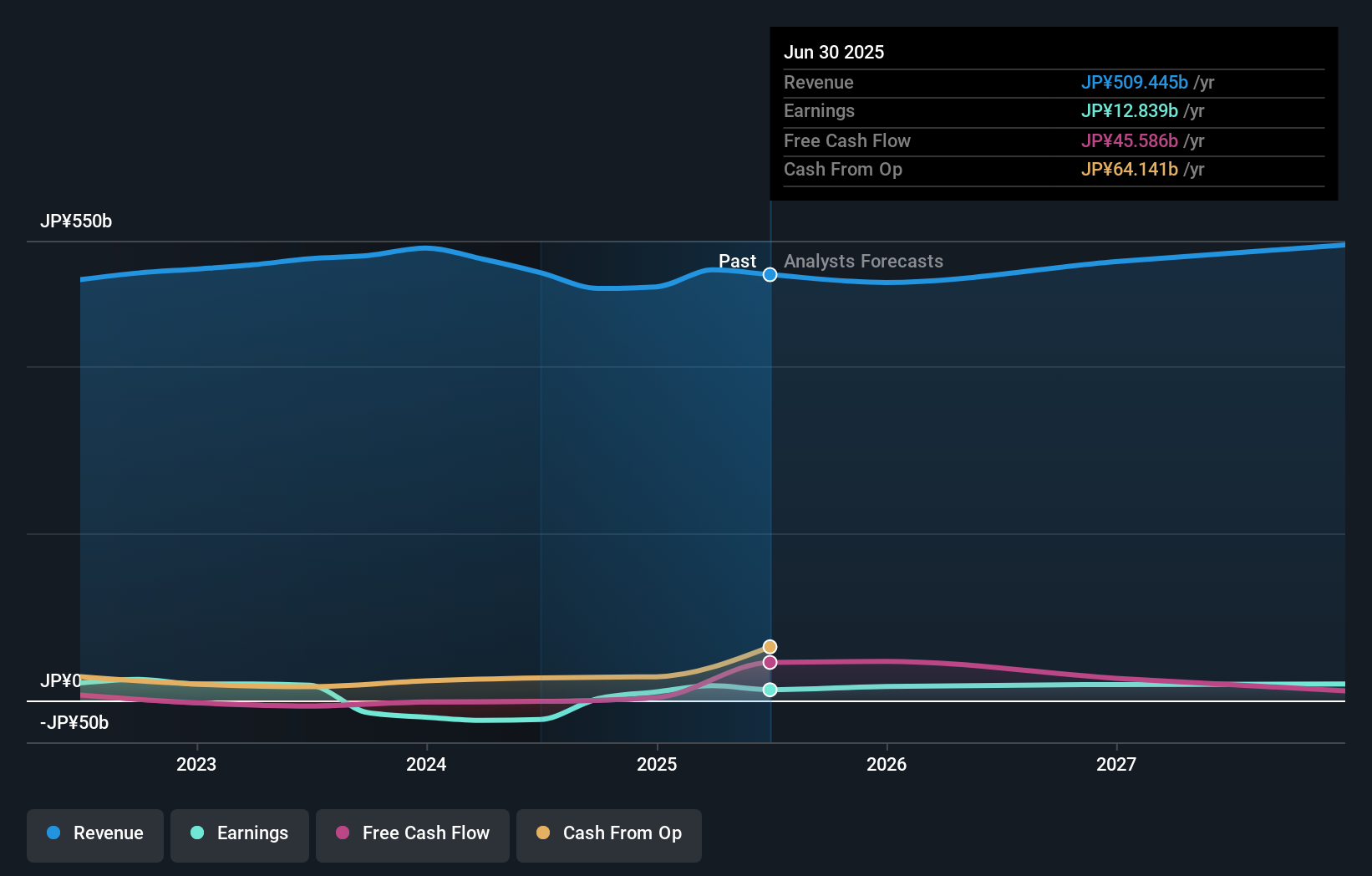This screenshot has height=876, width=1372.
Task: Toggle the Revenue series visibility
Action: (x=94, y=833)
